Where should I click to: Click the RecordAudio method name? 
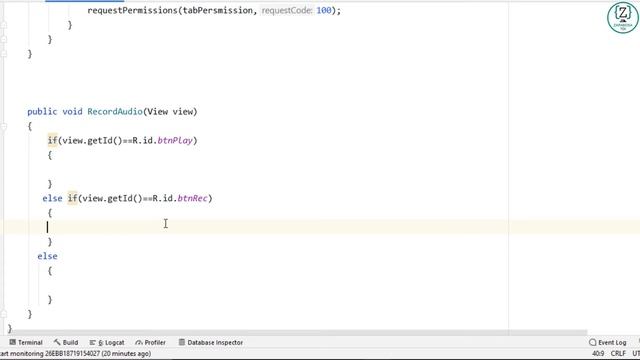115,112
